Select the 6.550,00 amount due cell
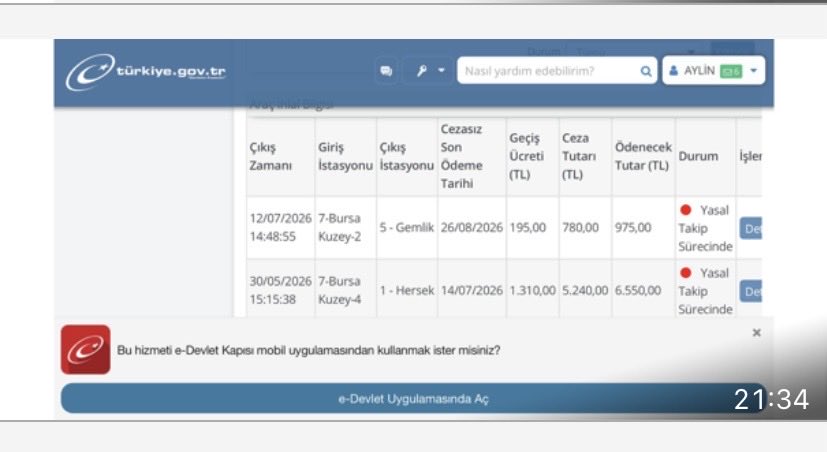The width and height of the screenshot is (827, 452). pyautogui.click(x=643, y=290)
